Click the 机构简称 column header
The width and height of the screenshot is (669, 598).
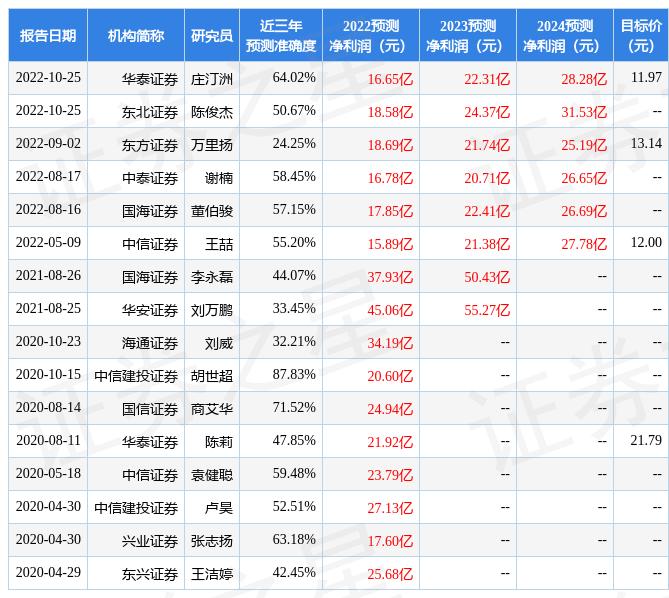coord(136,35)
